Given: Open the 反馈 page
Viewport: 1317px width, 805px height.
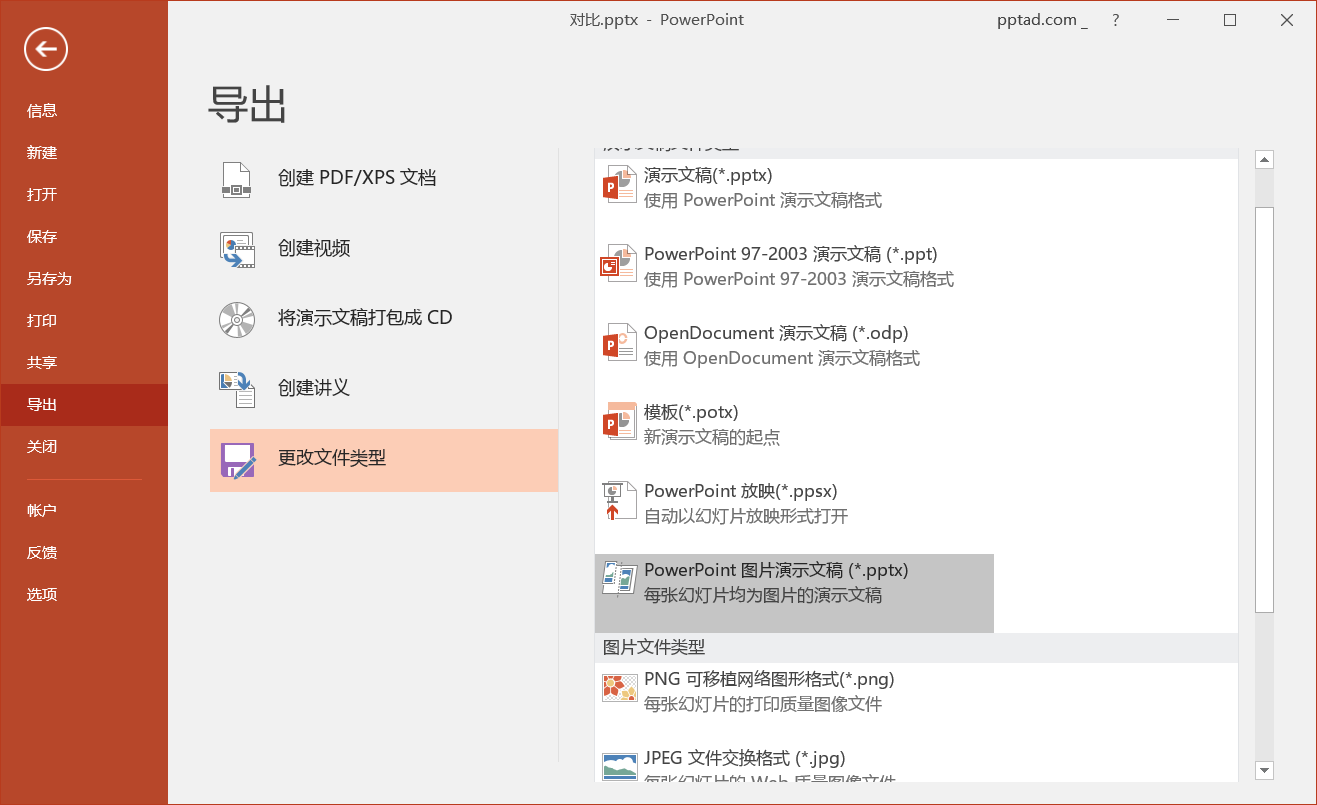Looking at the screenshot, I should 84,553.
